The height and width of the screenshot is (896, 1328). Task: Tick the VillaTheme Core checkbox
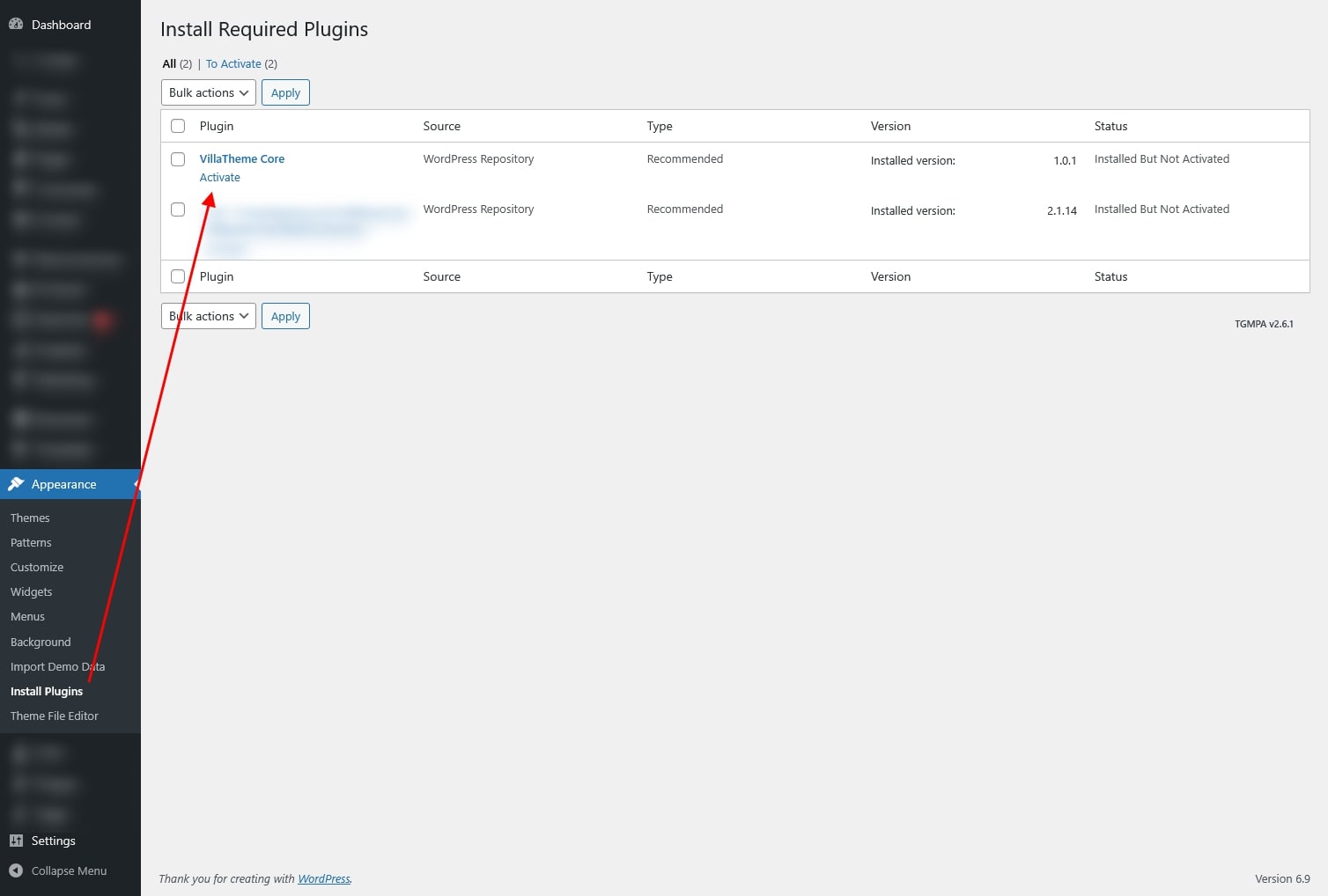coord(178,159)
